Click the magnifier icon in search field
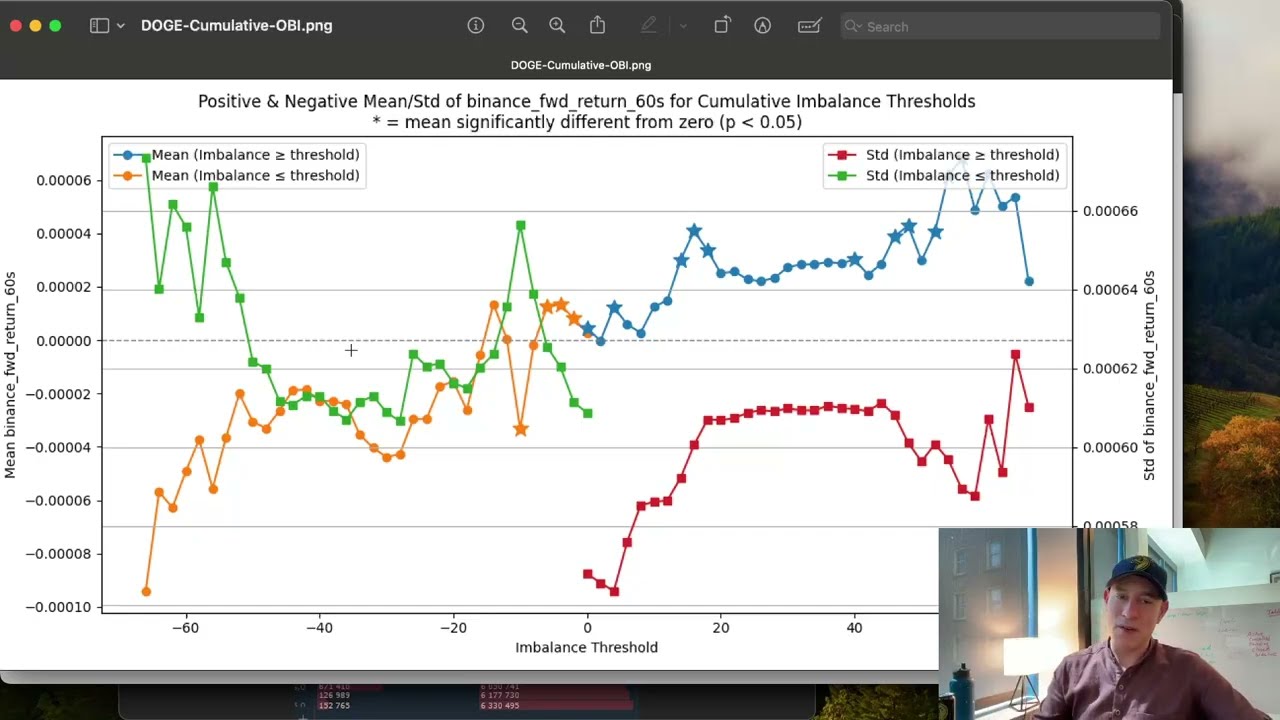This screenshot has width=1280, height=720. click(853, 26)
